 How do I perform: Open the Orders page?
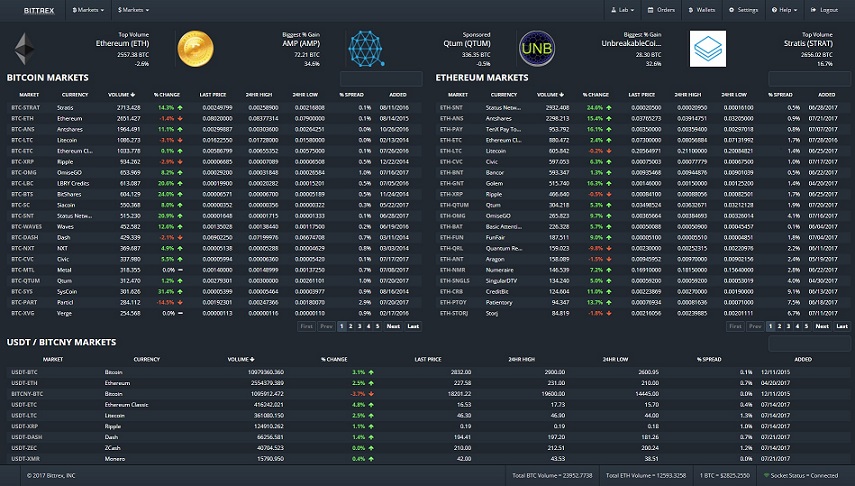pos(661,10)
